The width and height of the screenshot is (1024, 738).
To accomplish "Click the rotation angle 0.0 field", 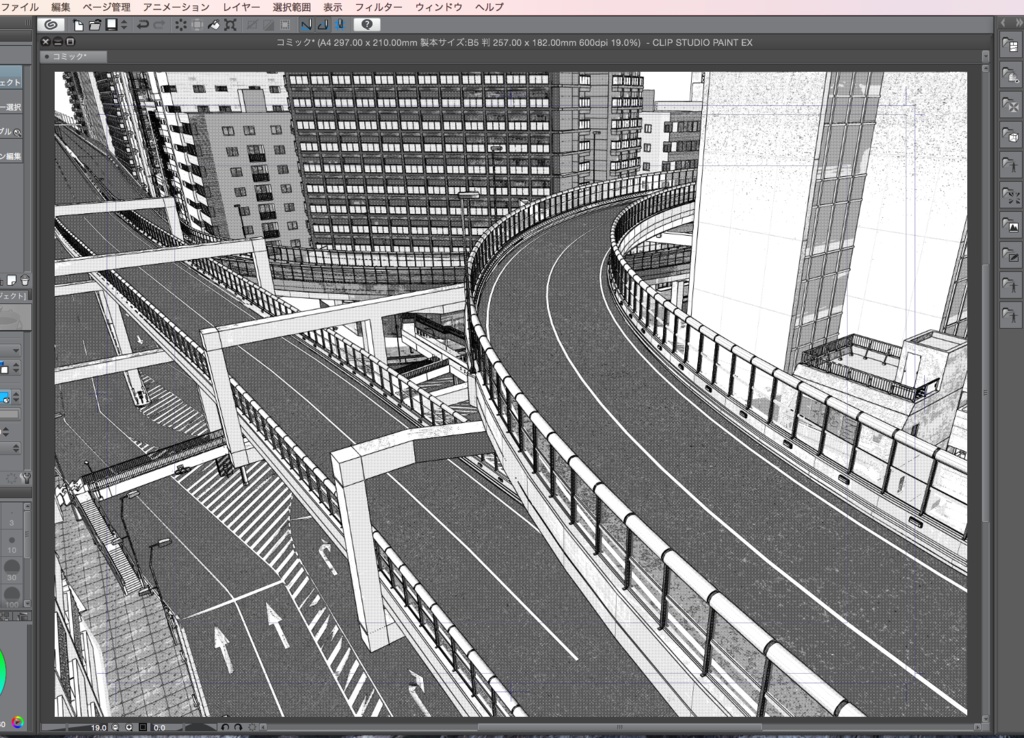I will tap(159, 727).
